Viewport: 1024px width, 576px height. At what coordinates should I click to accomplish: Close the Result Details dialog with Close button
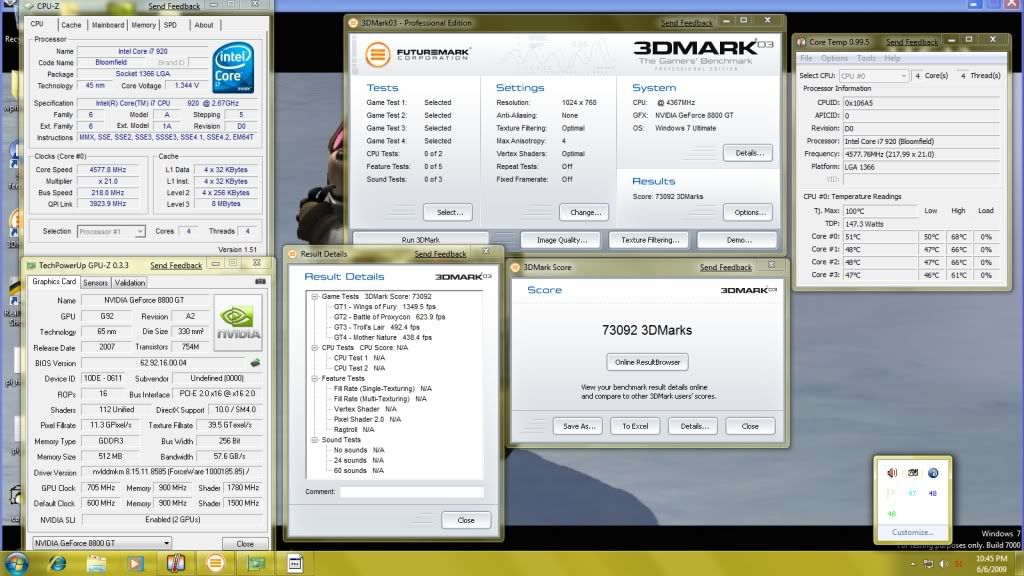pyautogui.click(x=466, y=520)
